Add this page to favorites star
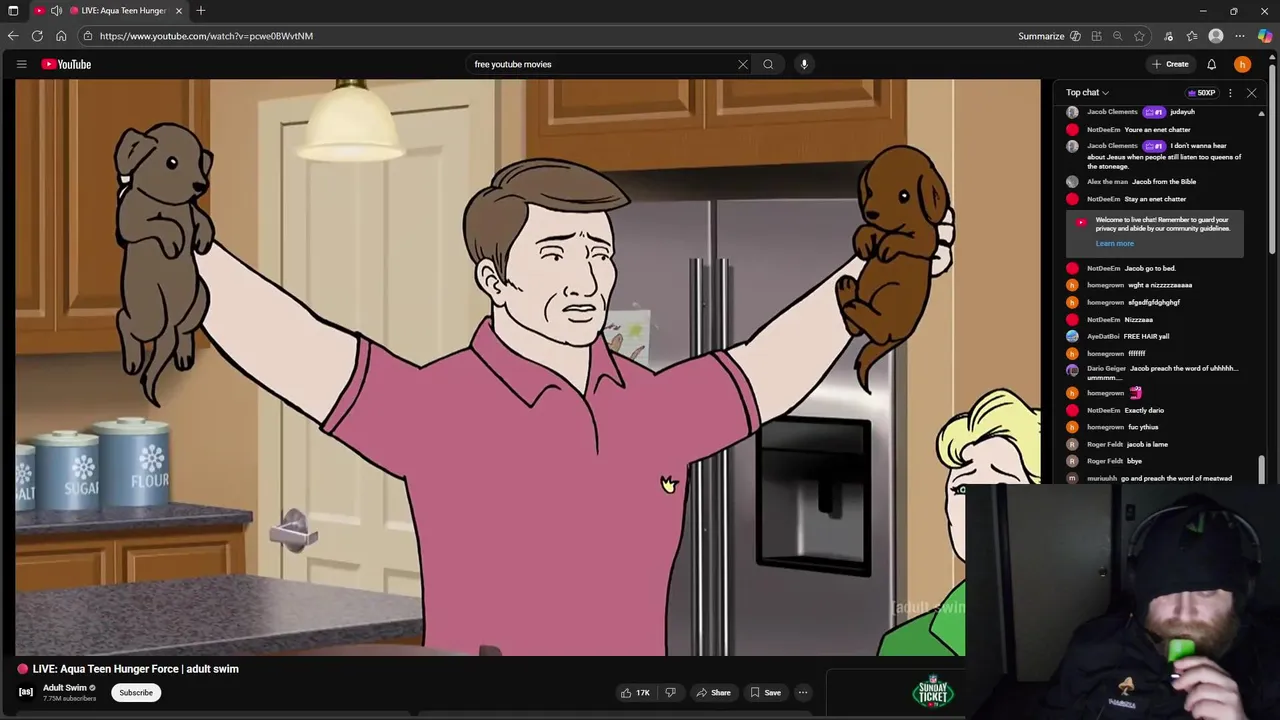The height and width of the screenshot is (720, 1280). pos(1139,36)
